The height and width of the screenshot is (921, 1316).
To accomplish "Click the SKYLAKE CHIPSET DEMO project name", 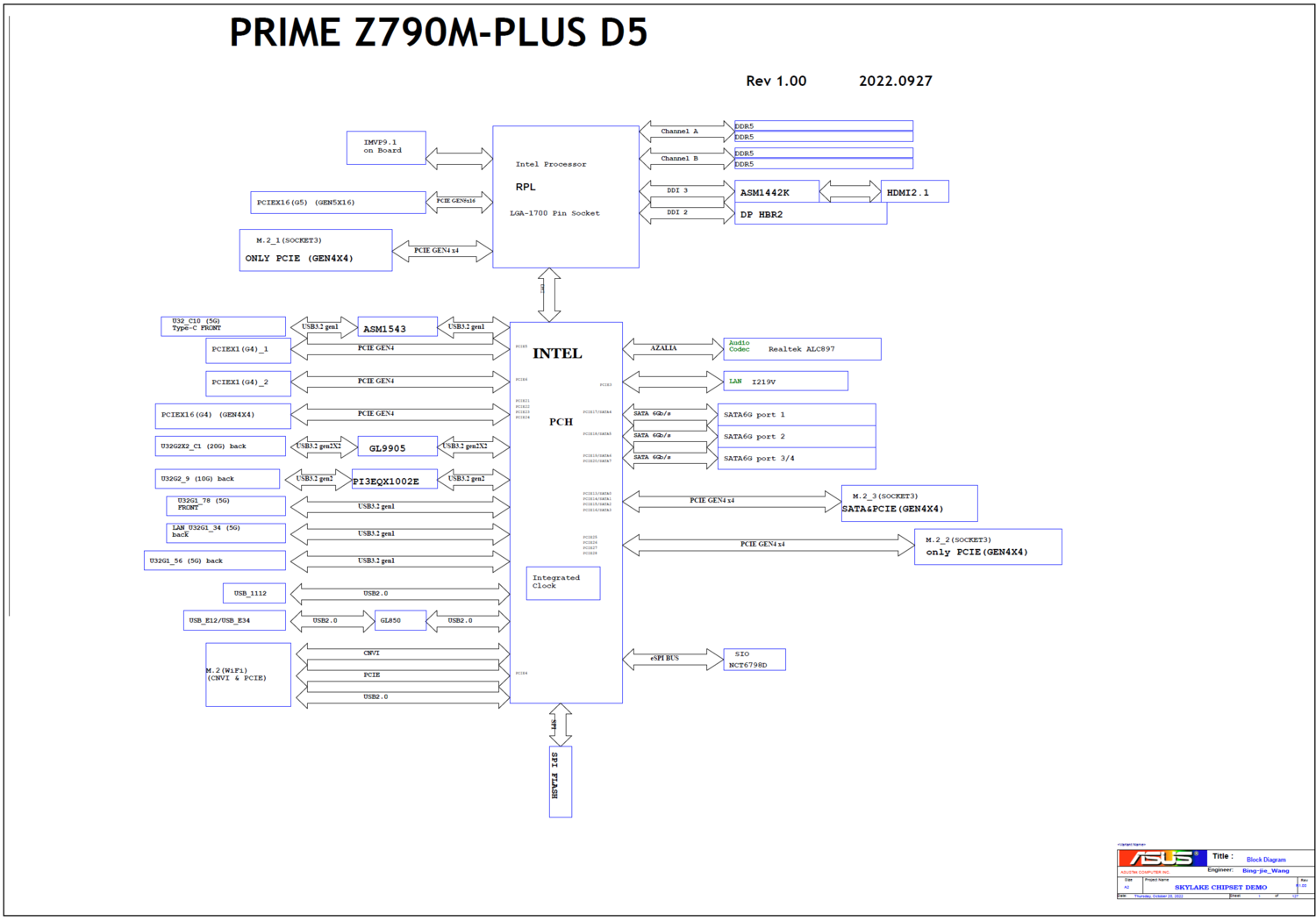I will [x=1219, y=887].
